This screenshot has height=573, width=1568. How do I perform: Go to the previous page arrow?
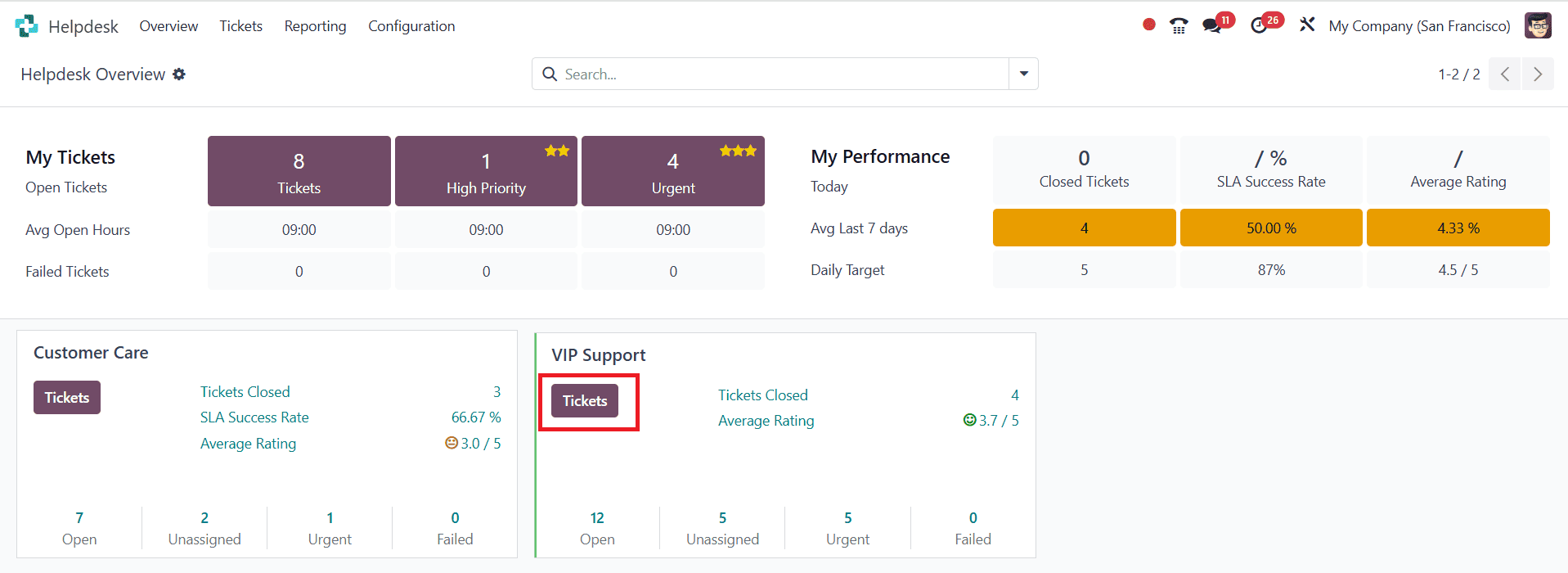(x=1504, y=74)
